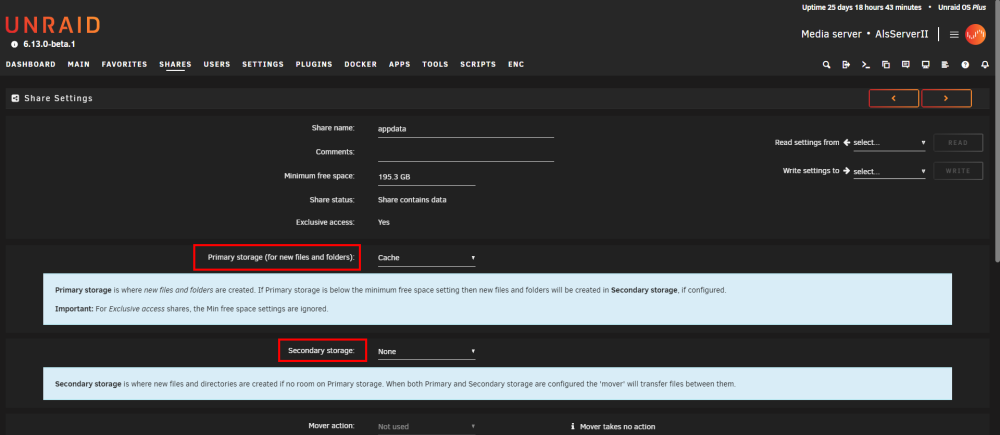
Task: Open the file manager windows icon
Action: click(x=886, y=64)
